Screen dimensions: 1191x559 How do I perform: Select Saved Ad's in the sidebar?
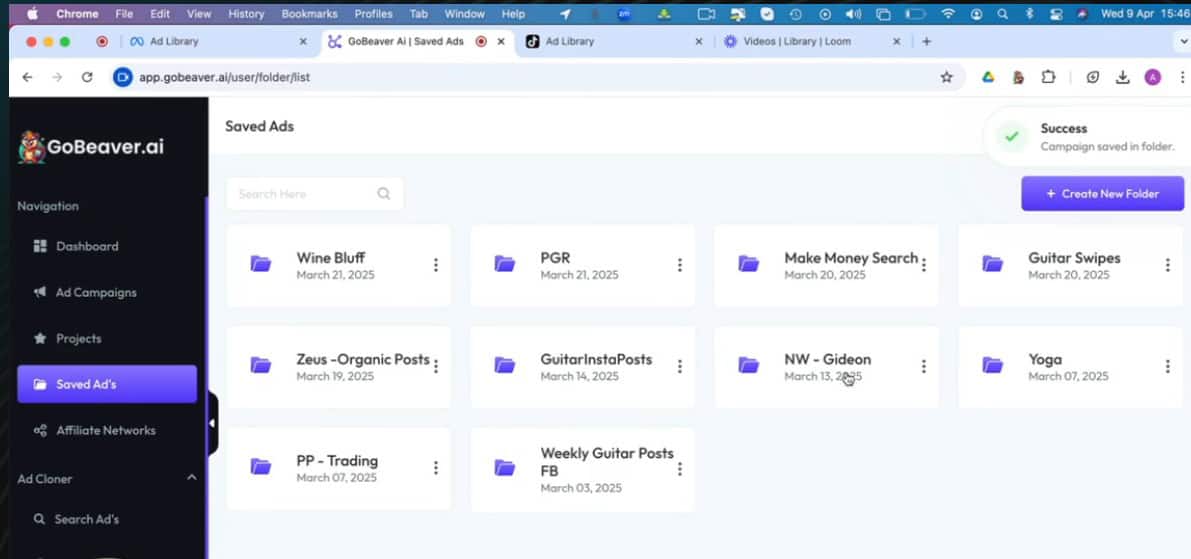[x=107, y=384]
